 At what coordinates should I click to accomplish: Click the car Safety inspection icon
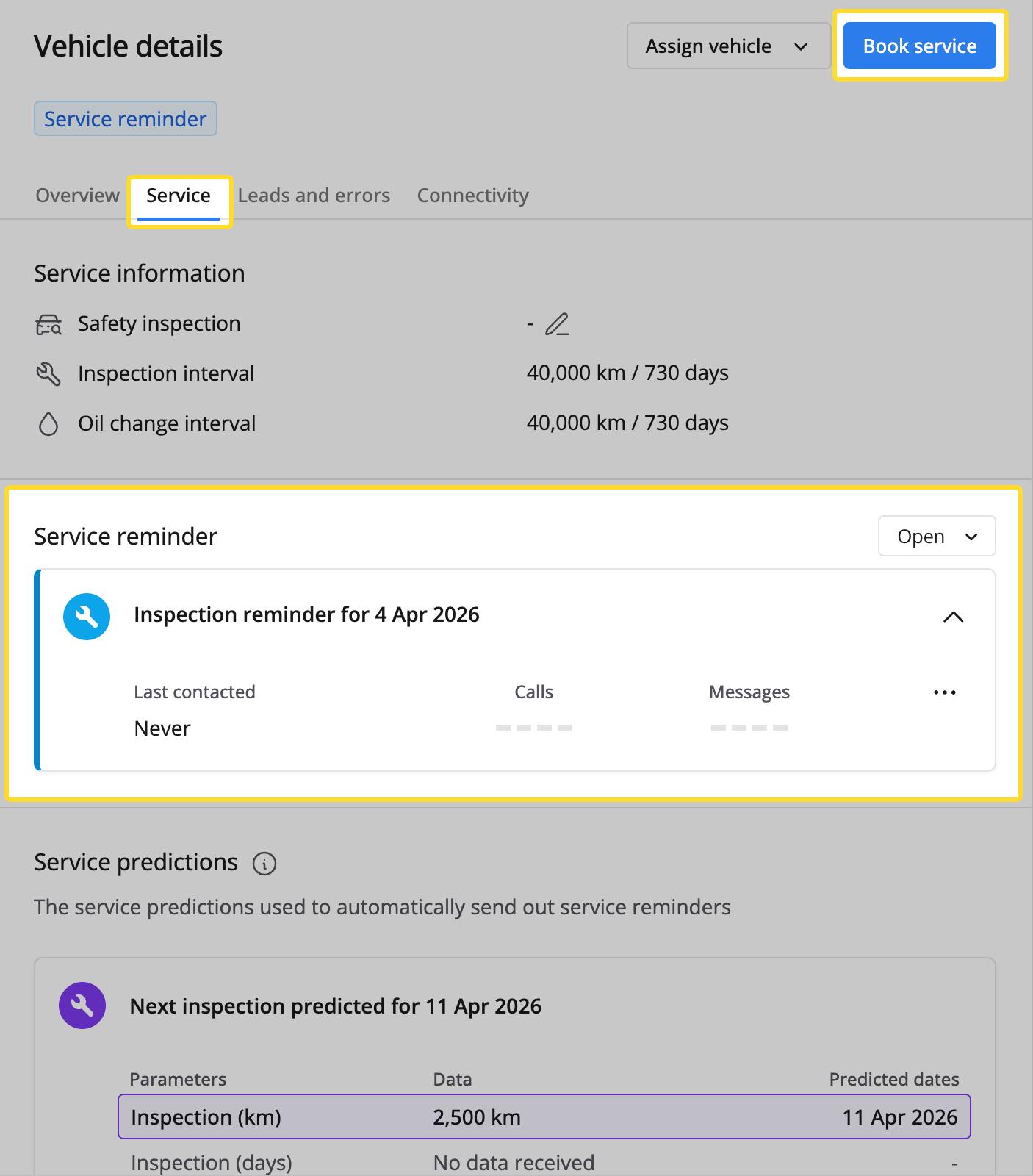[48, 324]
